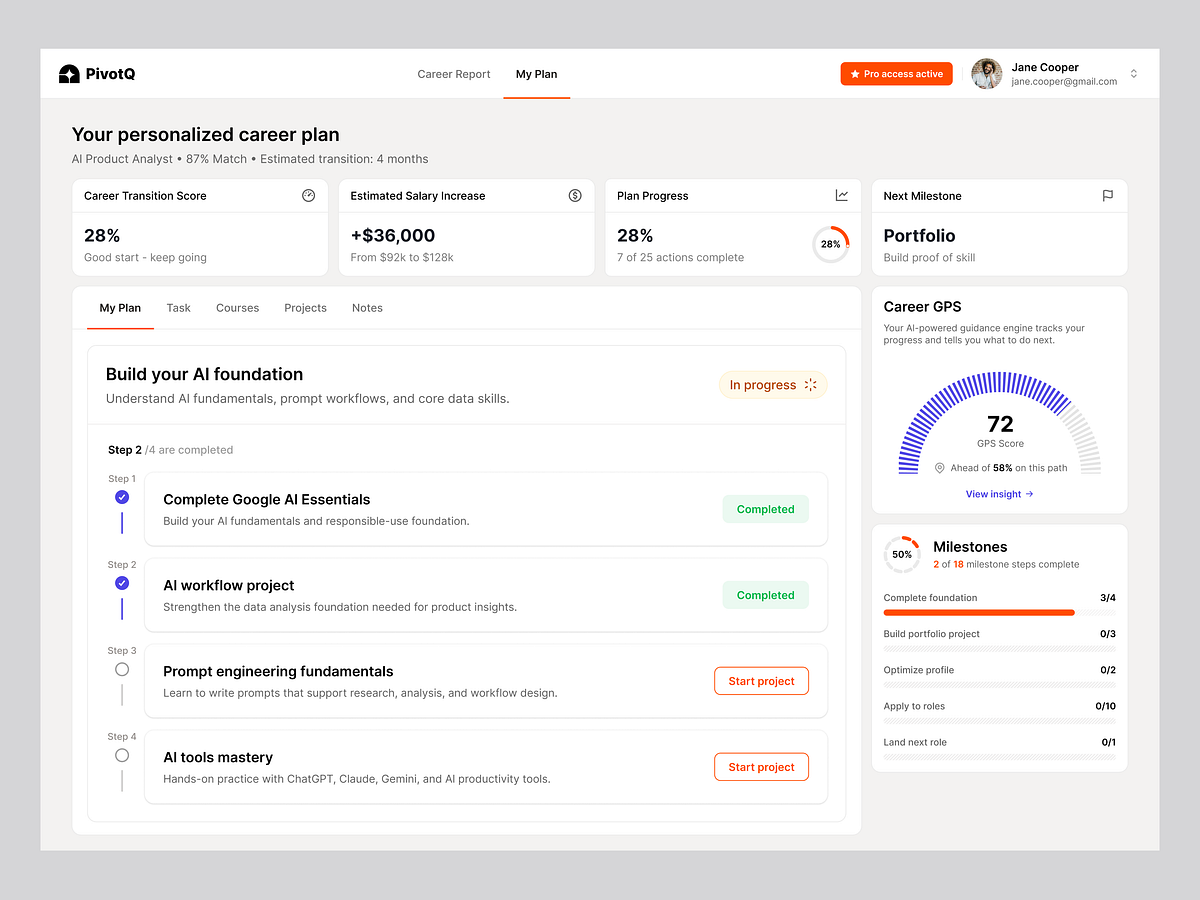Image resolution: width=1200 pixels, height=900 pixels.
Task: Click the +$36,000 salary increase value
Action: coord(393,236)
